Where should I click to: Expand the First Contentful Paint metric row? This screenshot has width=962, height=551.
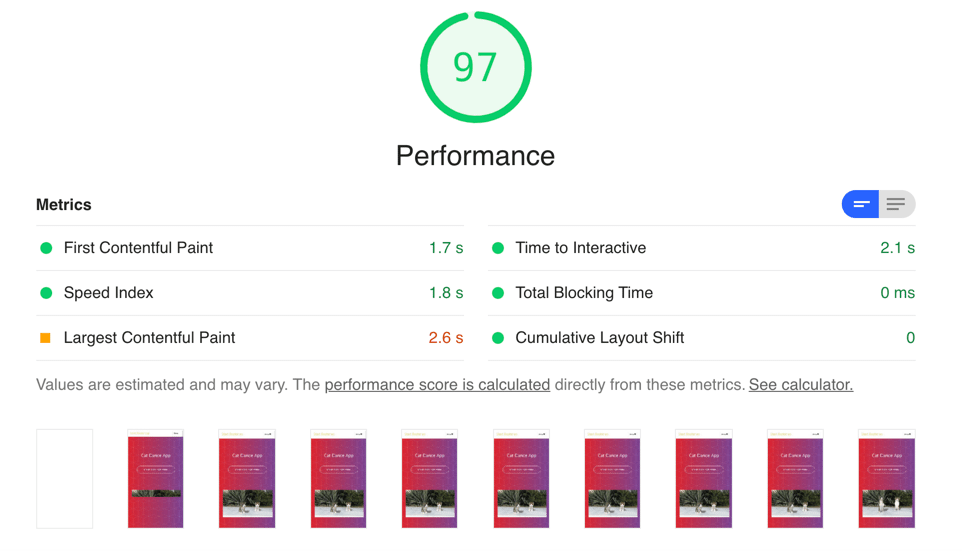(x=250, y=248)
